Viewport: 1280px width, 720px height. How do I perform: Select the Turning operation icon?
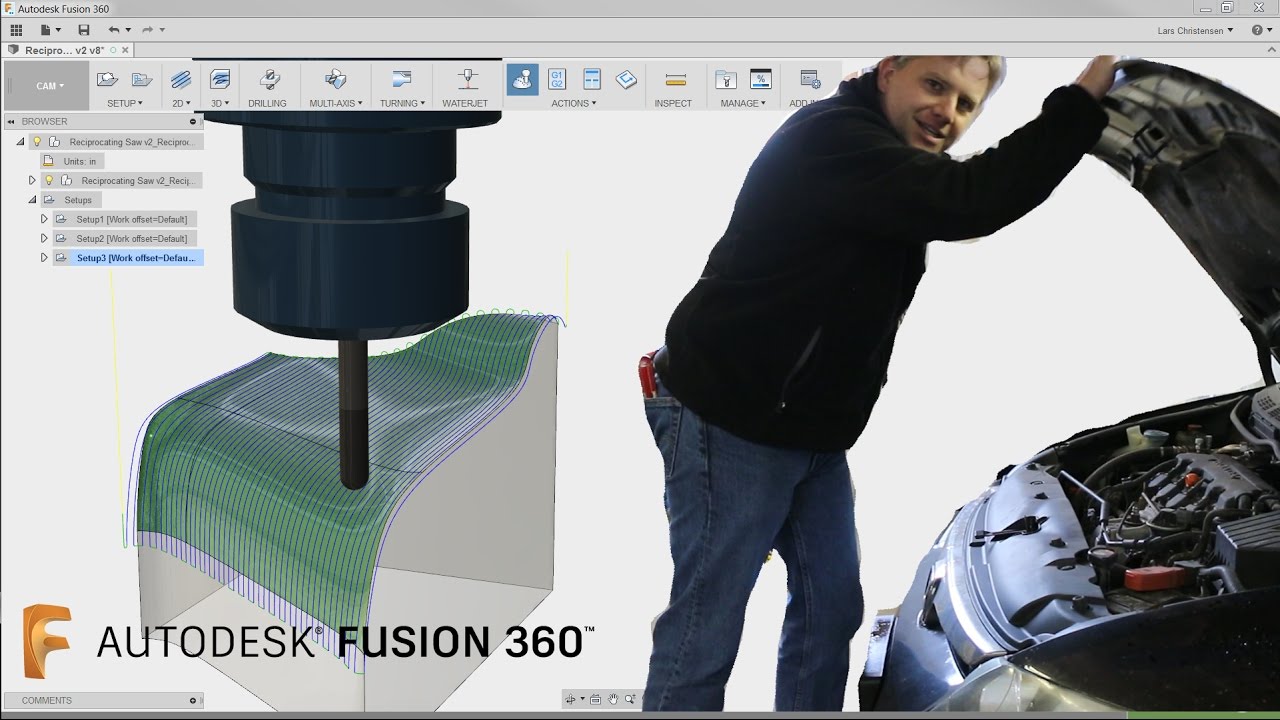click(402, 79)
